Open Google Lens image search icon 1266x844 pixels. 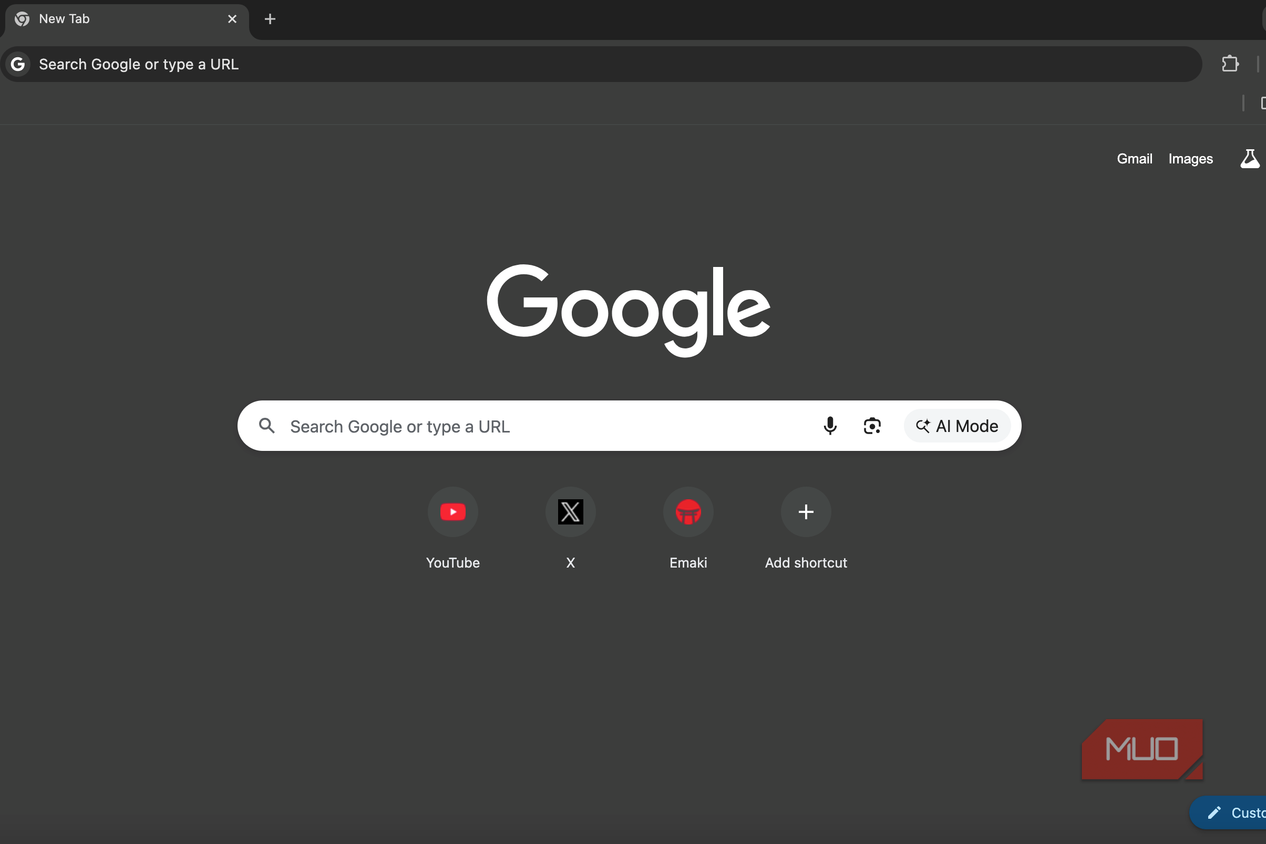tap(872, 426)
